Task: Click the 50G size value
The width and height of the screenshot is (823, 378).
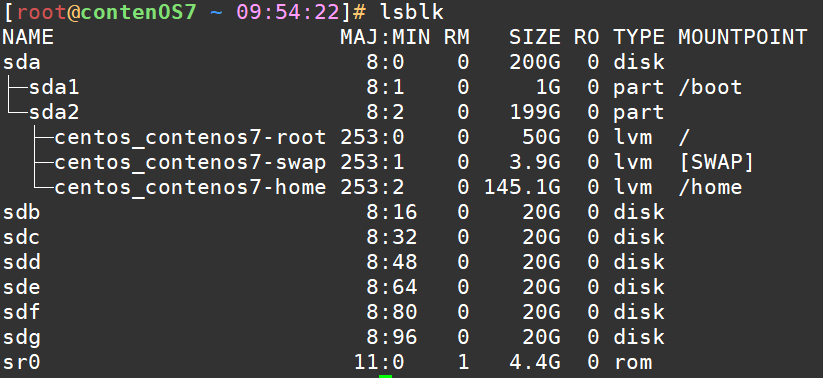Action: [541, 138]
